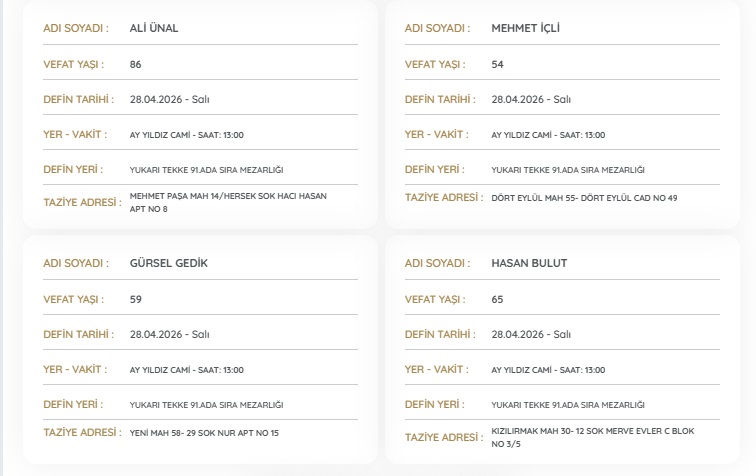Image resolution: width=756 pixels, height=476 pixels.
Task: Select the name MEHMET İÇLİ
Action: (x=525, y=28)
